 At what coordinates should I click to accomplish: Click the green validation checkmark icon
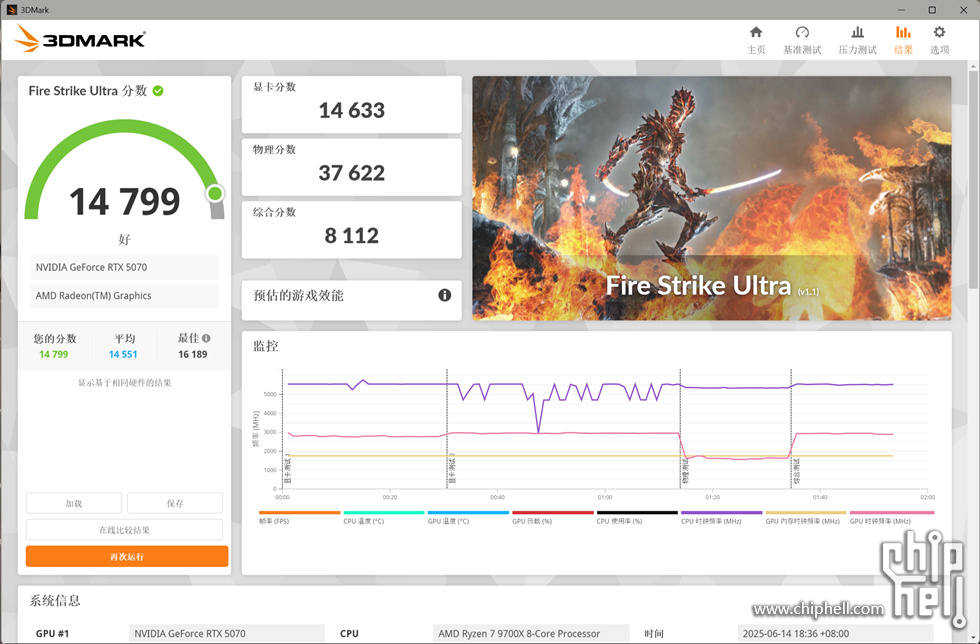point(158,91)
